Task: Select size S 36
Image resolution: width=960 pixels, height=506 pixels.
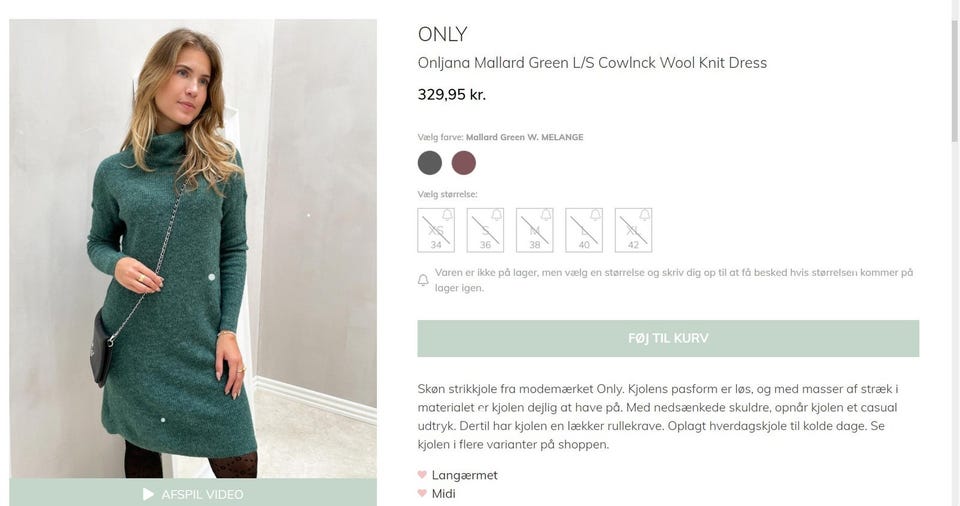Action: (485, 231)
